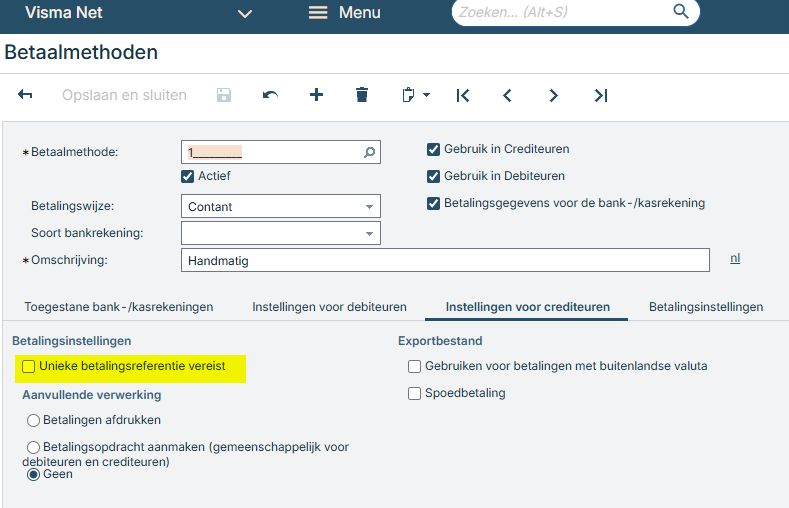The width and height of the screenshot is (789, 508).
Task: Go to first record icon
Action: coord(462,95)
